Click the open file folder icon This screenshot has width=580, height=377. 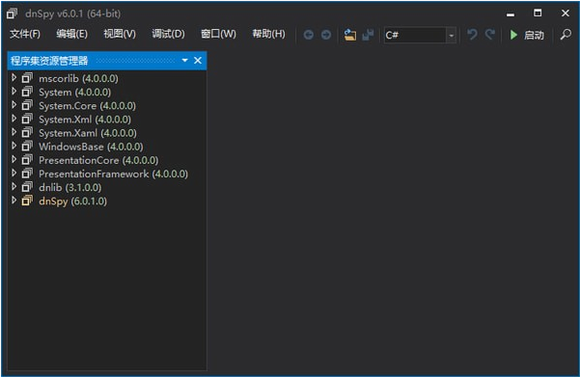[x=350, y=35]
